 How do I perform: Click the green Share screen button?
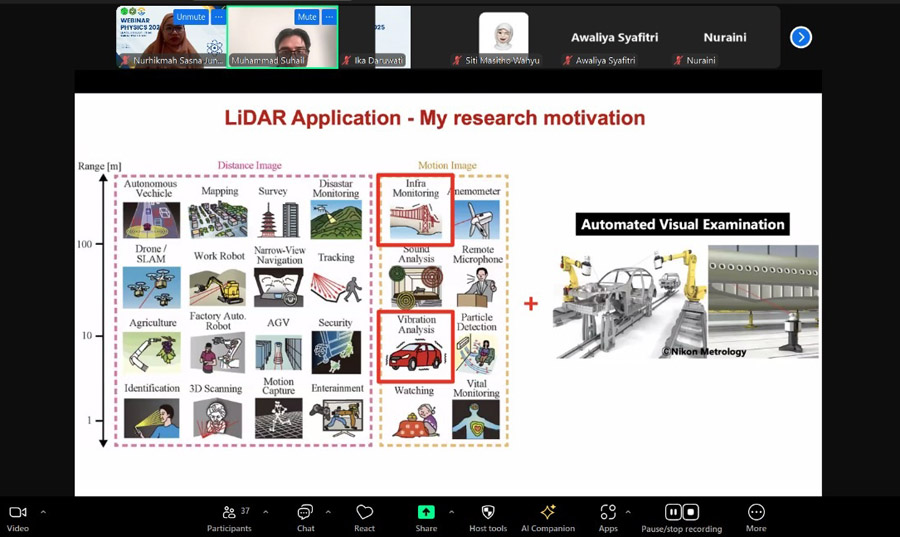tap(426, 513)
